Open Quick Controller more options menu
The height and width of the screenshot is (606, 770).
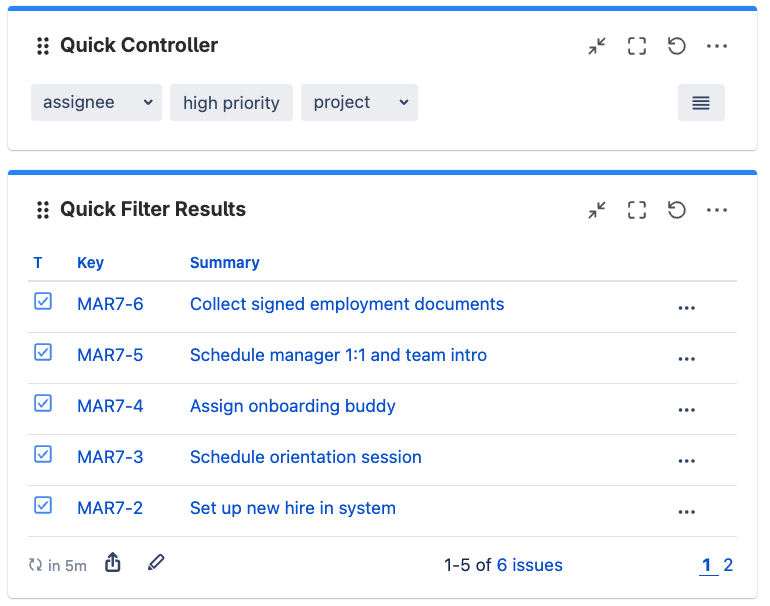pos(717,46)
